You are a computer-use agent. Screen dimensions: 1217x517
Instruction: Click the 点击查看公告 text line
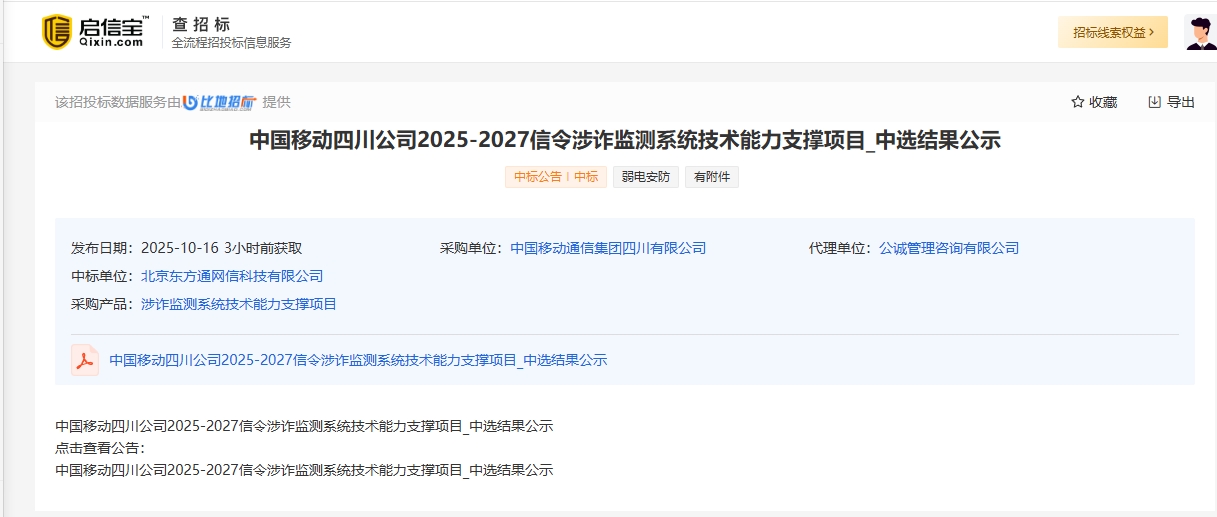100,448
